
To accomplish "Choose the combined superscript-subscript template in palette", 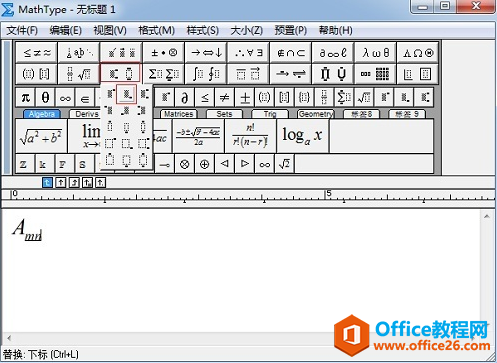I will point(144,94).
